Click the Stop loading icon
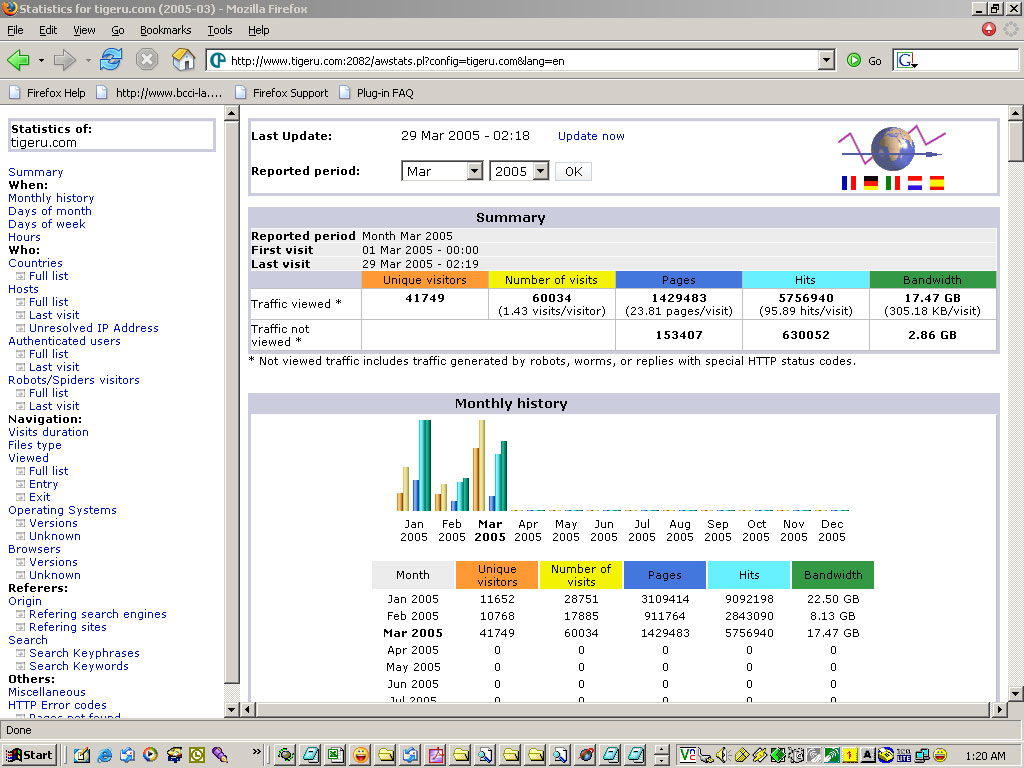1024x768 pixels. [147, 60]
